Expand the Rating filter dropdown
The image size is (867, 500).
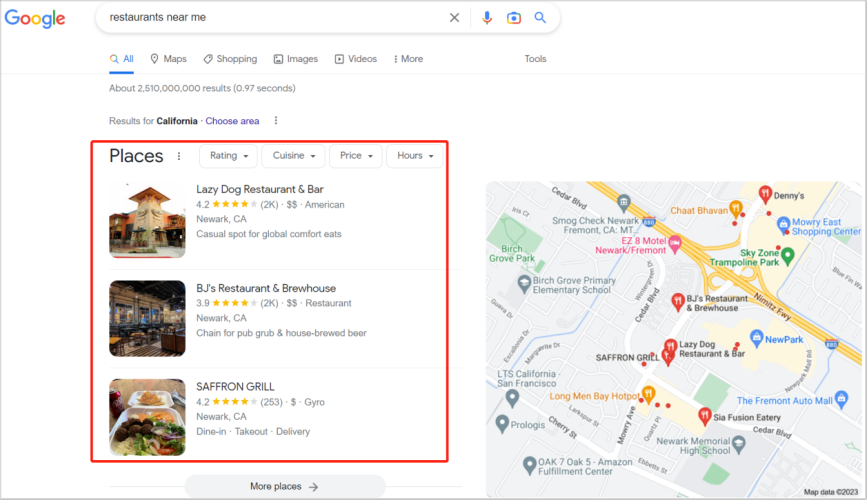point(228,156)
